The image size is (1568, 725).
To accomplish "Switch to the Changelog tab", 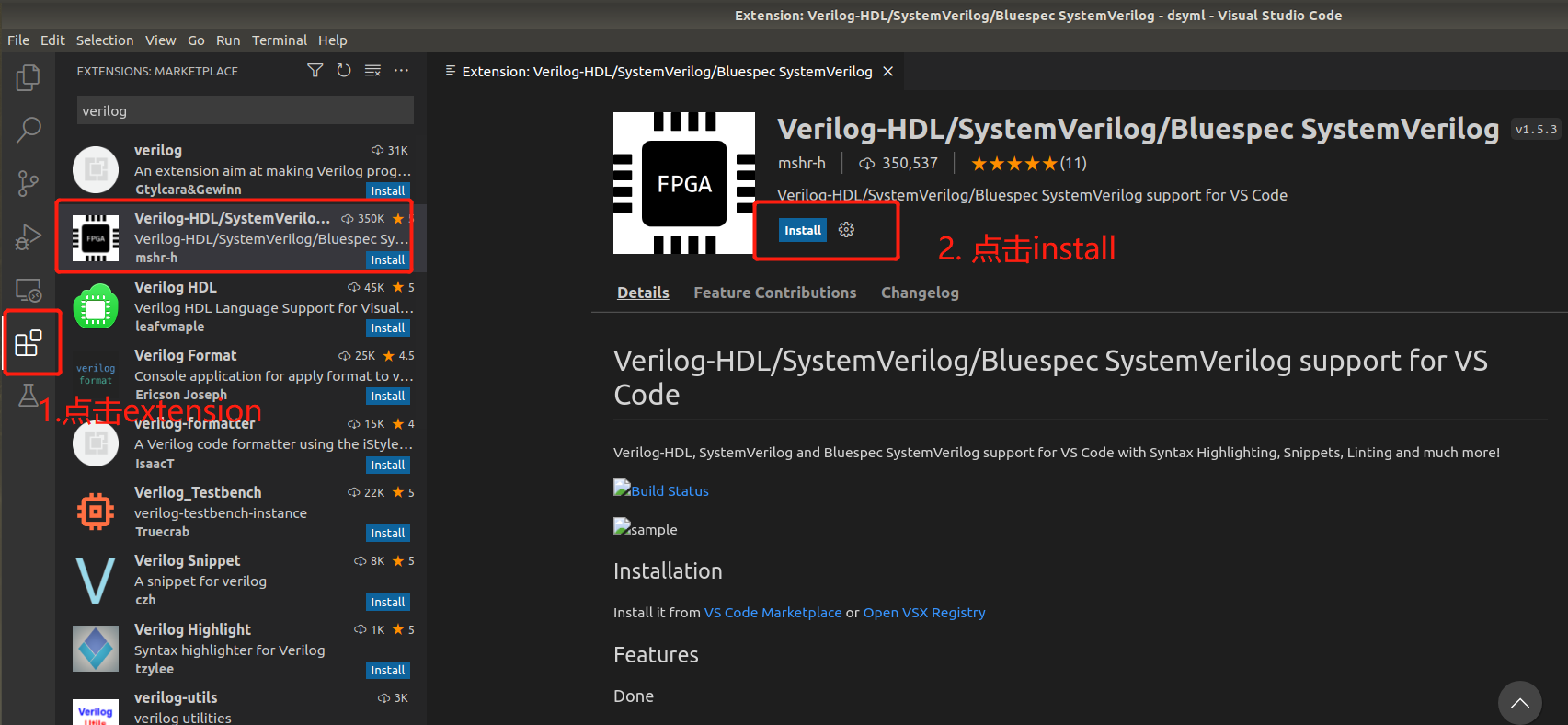I will coord(920,293).
